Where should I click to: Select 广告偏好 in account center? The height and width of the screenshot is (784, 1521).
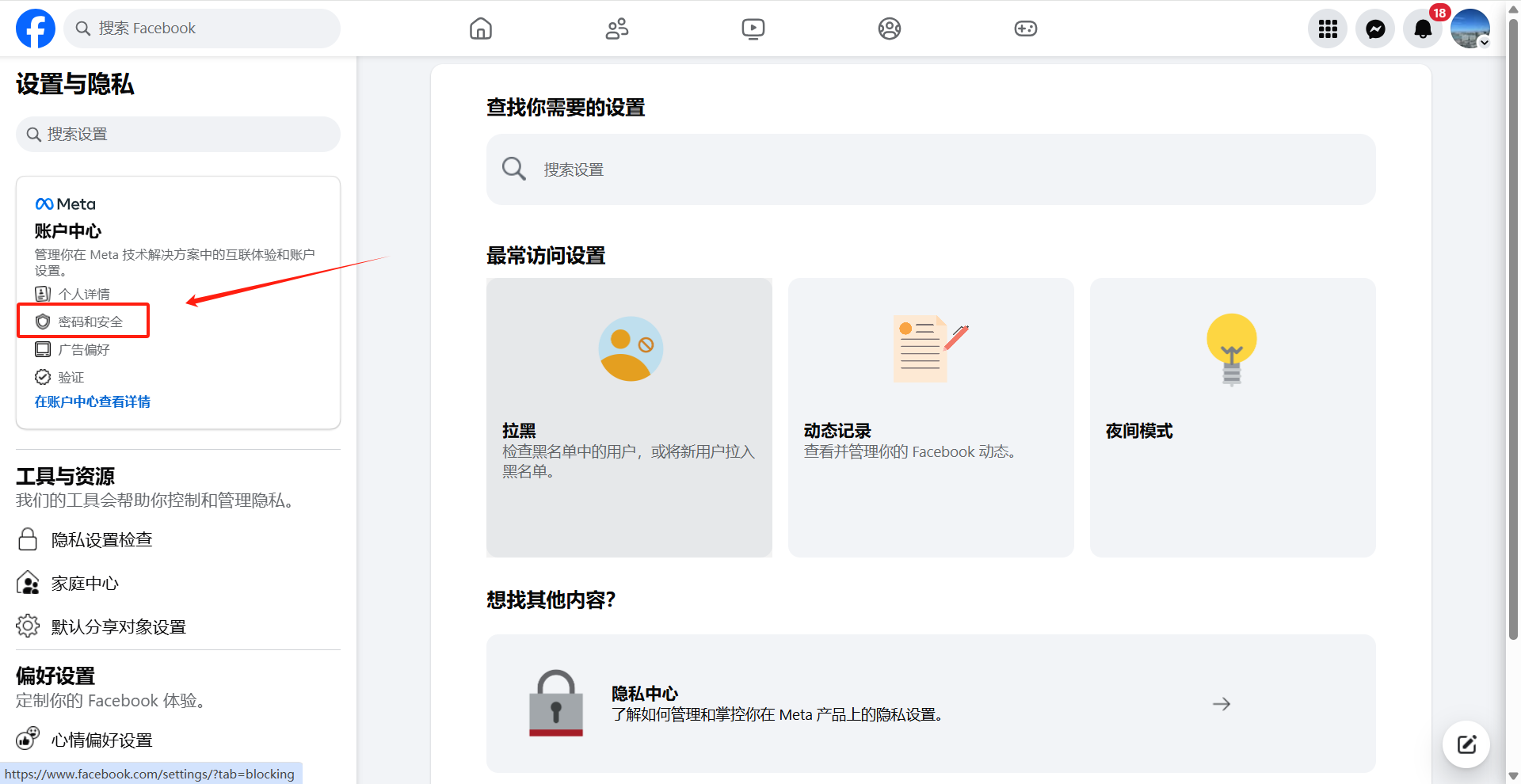click(84, 349)
